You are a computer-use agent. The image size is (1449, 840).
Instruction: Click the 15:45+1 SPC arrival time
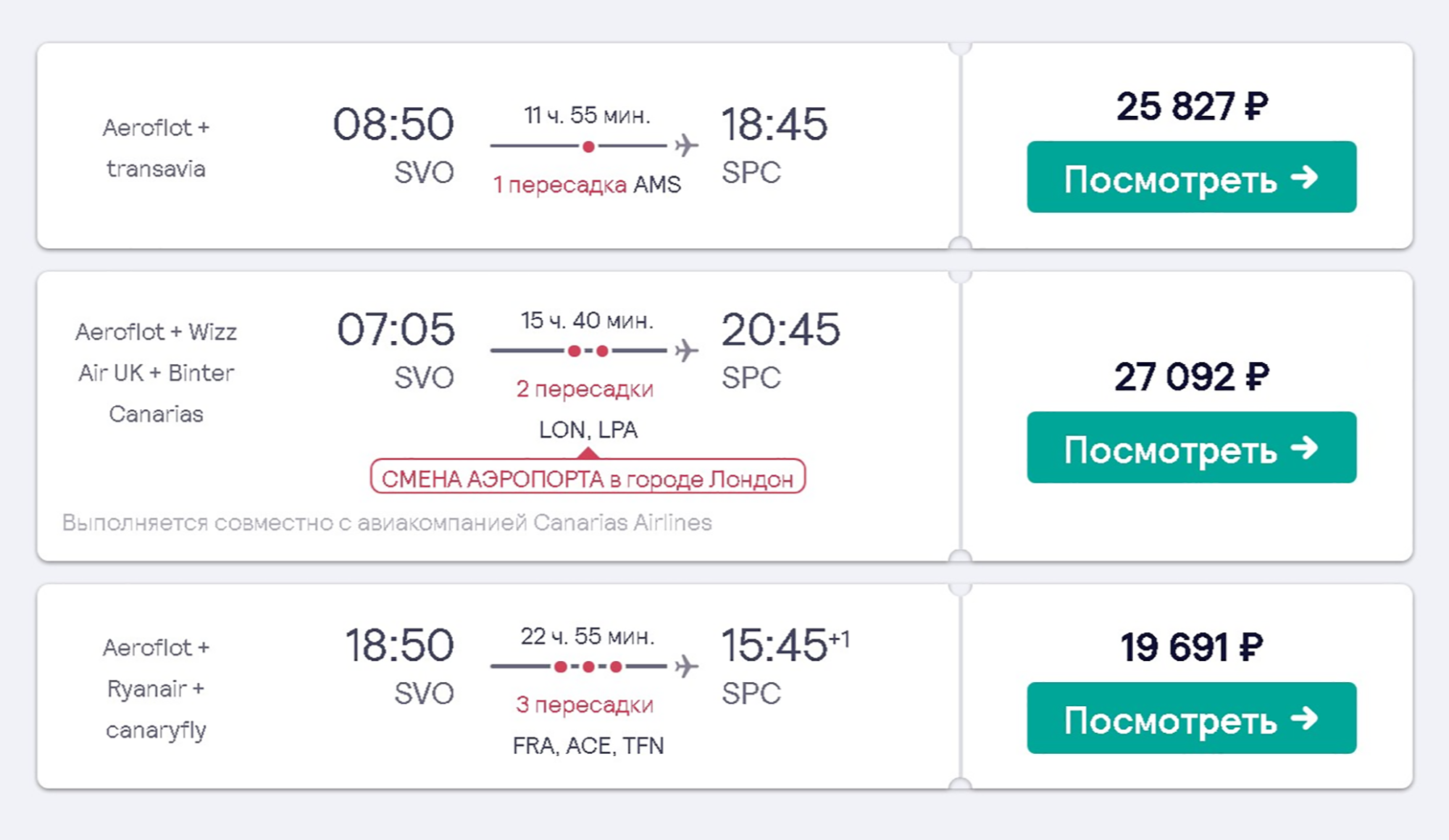[x=785, y=666]
